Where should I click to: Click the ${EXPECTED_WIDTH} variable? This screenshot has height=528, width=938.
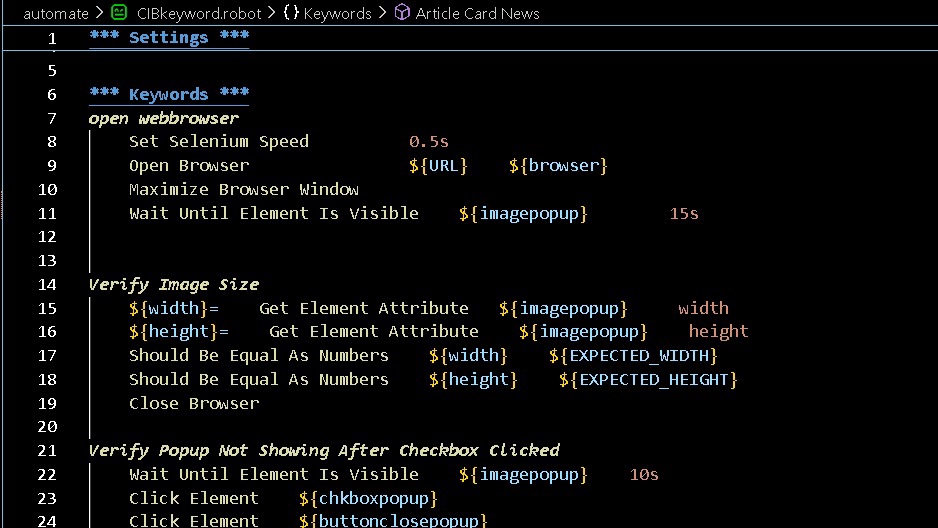(633, 355)
